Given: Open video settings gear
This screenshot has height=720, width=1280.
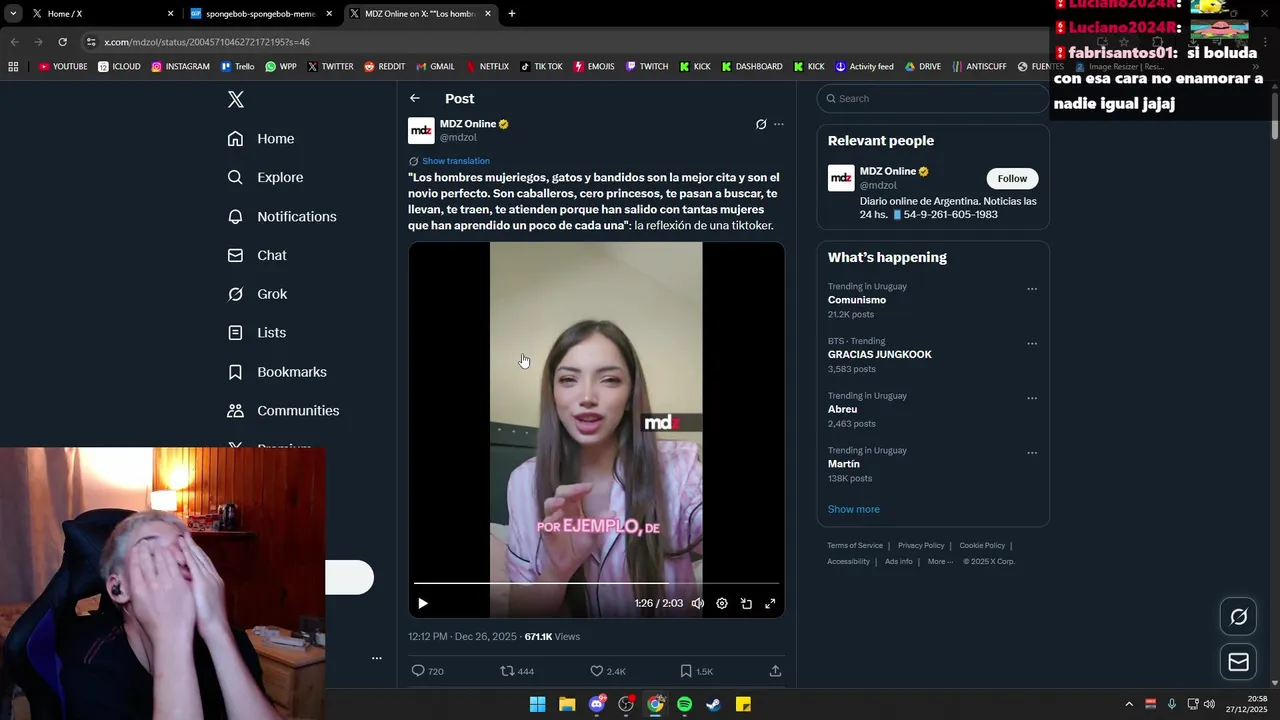Looking at the screenshot, I should point(722,603).
